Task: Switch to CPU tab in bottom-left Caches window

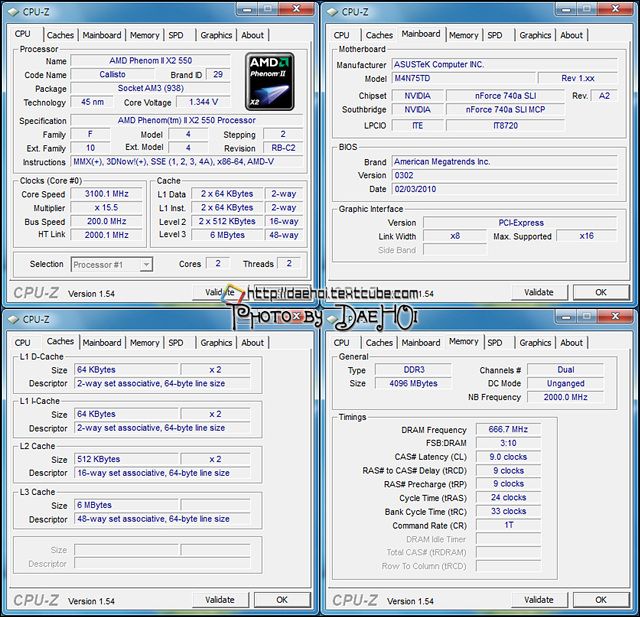Action: [x=22, y=343]
